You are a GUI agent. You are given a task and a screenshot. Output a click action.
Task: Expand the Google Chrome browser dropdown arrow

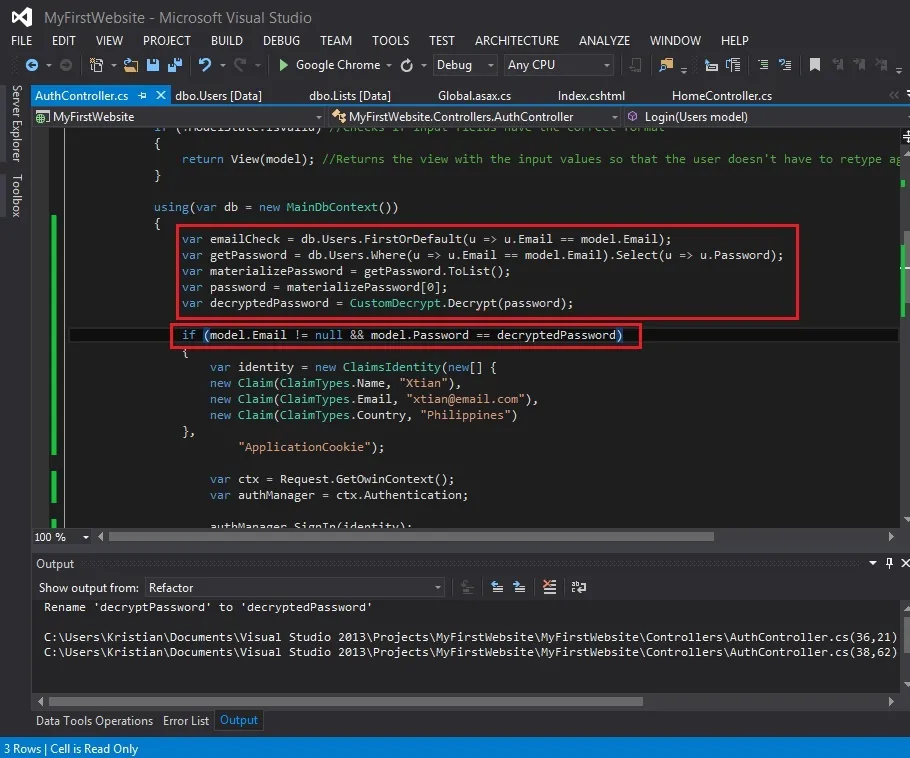tap(389, 66)
